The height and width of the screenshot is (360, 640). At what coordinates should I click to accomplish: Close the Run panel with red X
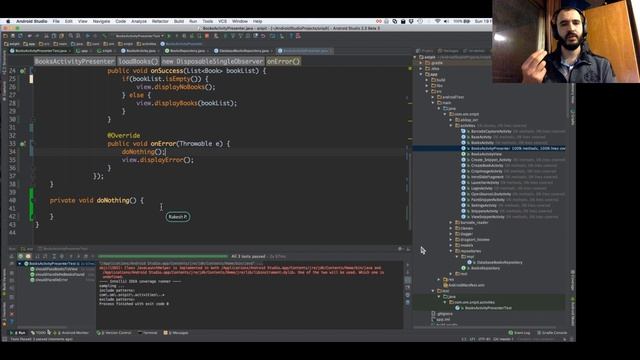[11, 314]
